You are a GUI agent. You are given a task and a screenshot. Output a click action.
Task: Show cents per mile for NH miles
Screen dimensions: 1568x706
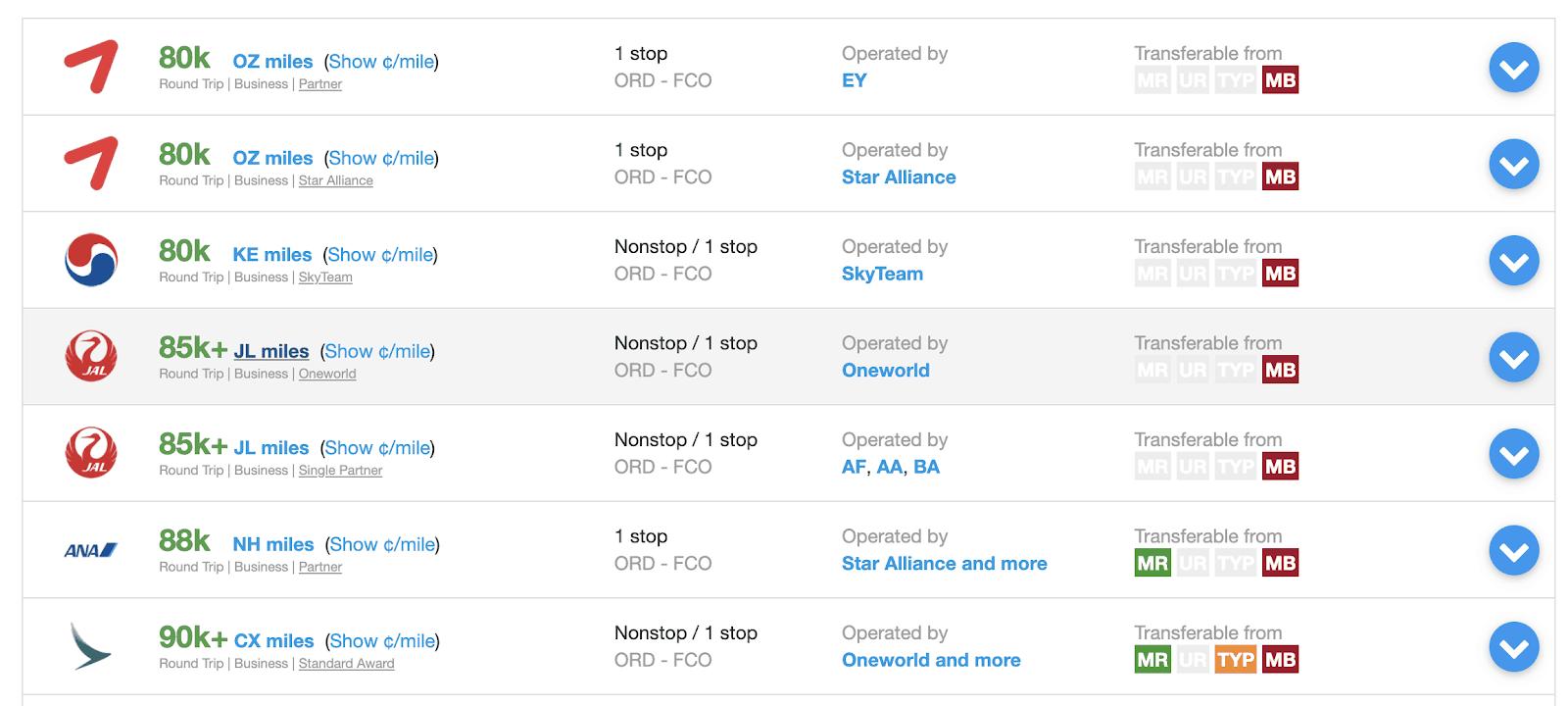[382, 544]
